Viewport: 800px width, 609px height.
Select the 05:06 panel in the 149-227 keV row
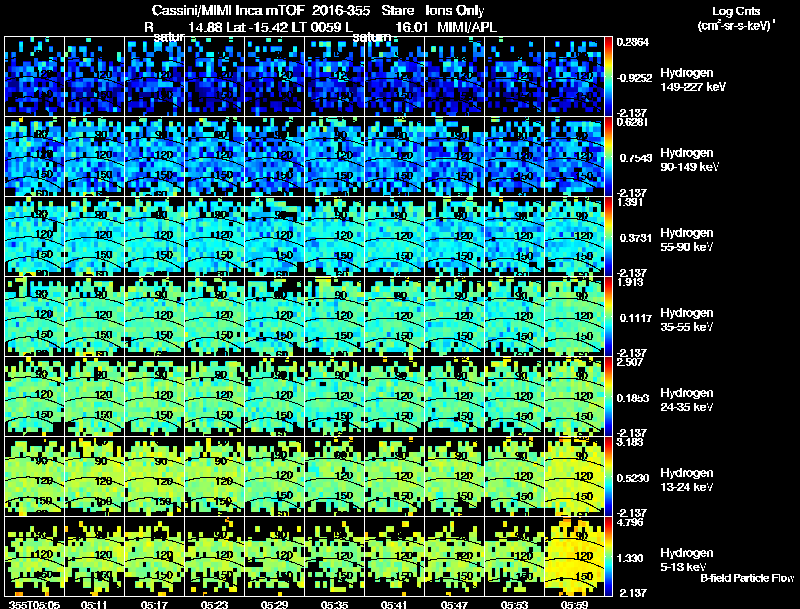tap(34, 77)
